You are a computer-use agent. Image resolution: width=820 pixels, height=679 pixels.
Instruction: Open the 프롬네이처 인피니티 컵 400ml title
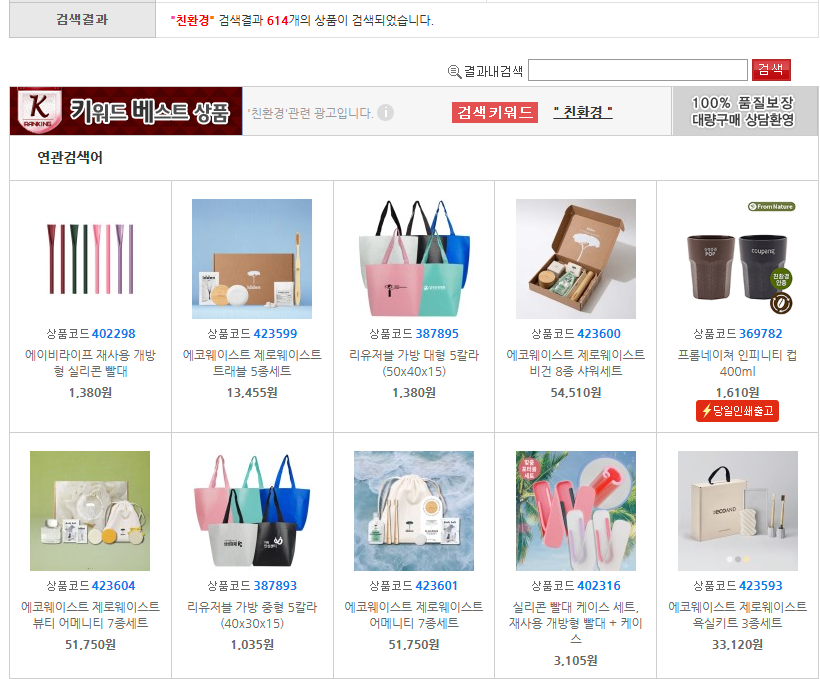(x=737, y=363)
